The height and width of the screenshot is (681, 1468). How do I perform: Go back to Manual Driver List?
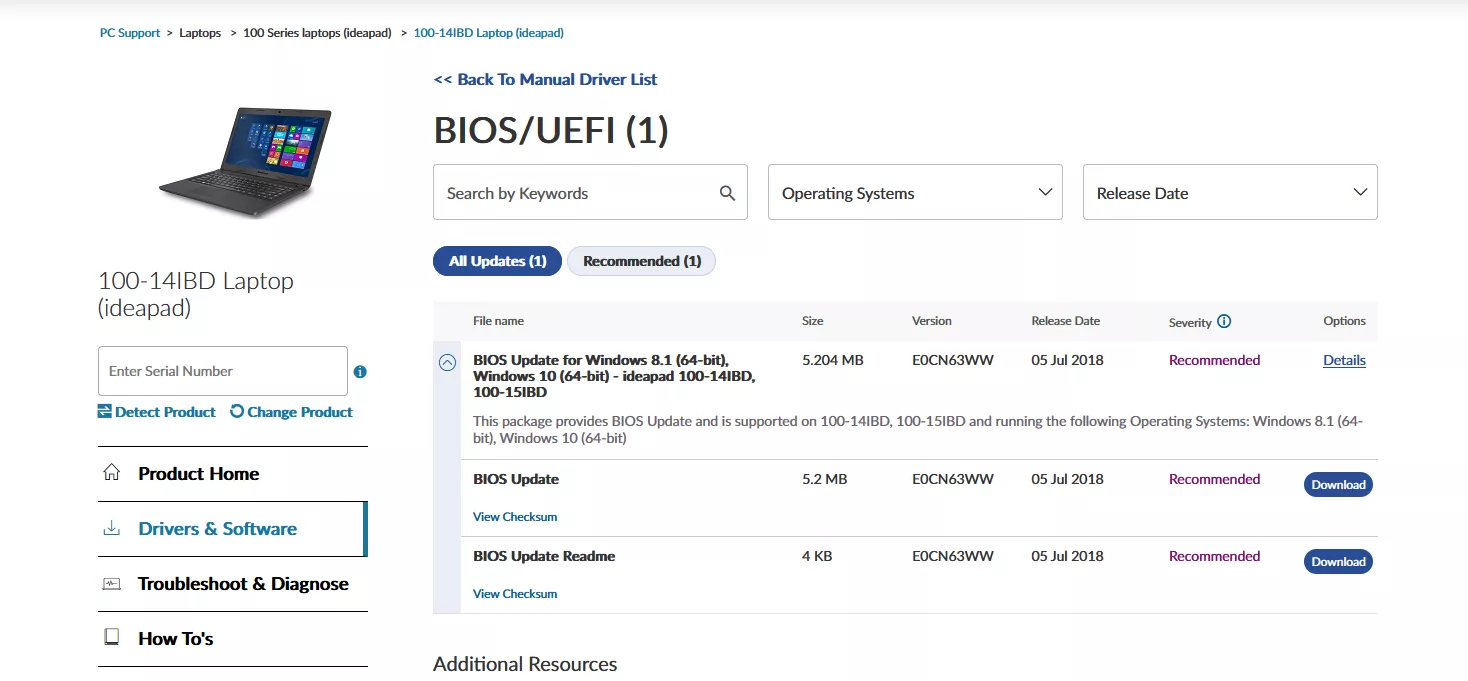click(x=545, y=79)
